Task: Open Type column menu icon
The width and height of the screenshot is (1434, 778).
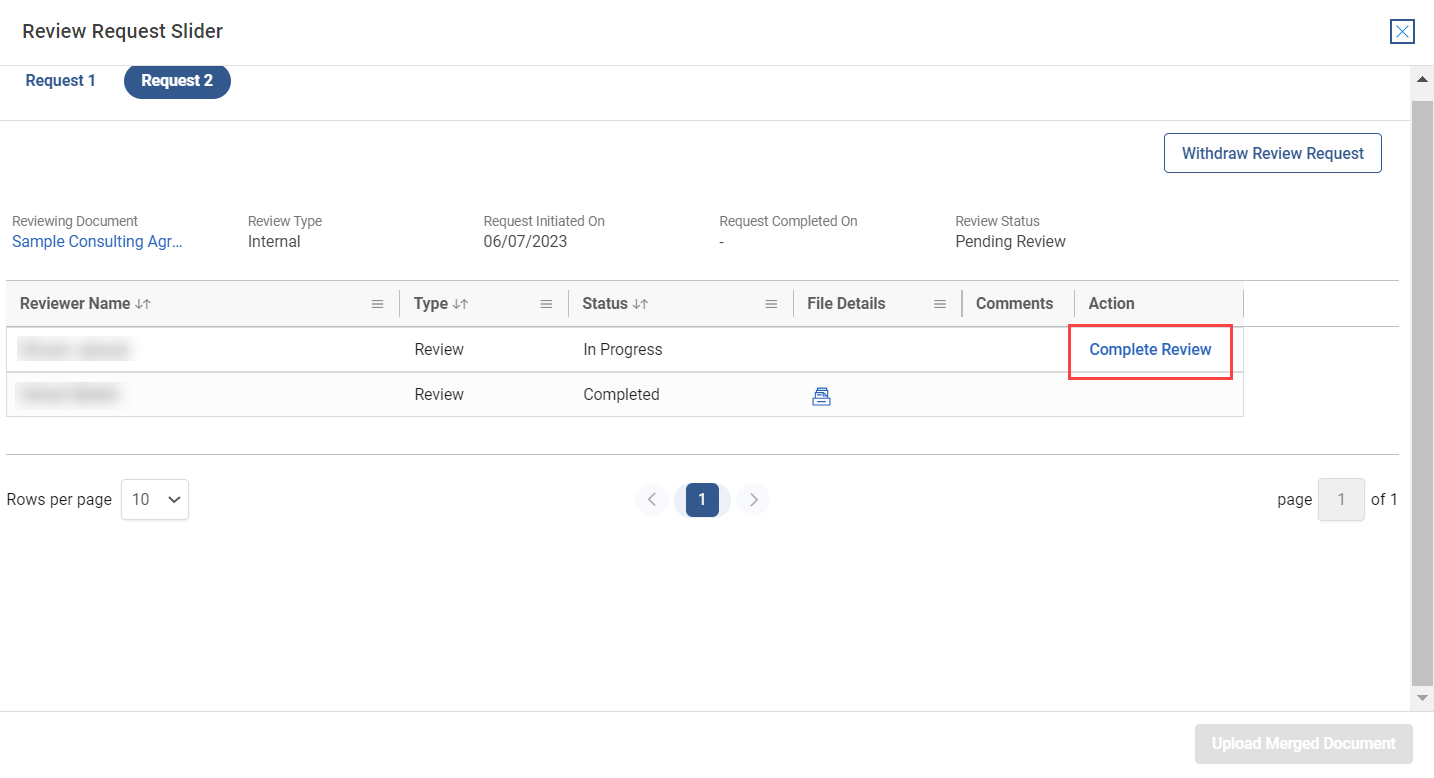Action: click(546, 304)
